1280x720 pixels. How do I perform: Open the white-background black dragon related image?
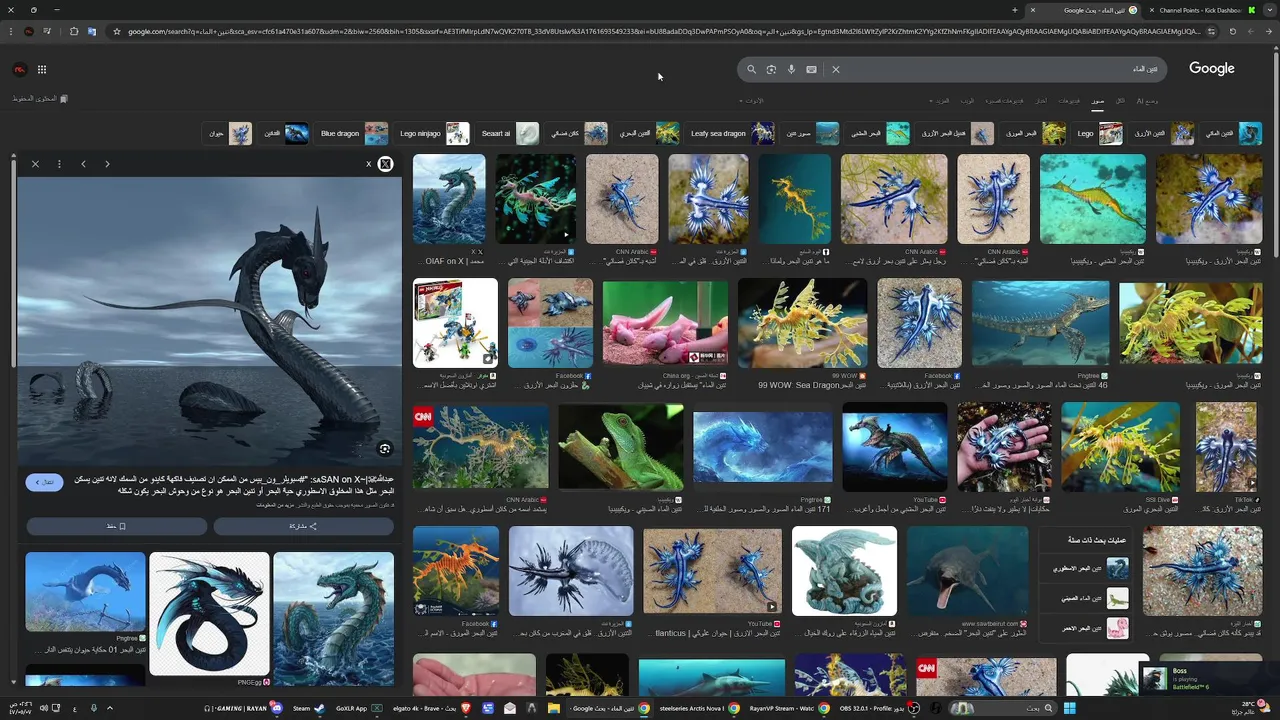pyautogui.click(x=209, y=614)
